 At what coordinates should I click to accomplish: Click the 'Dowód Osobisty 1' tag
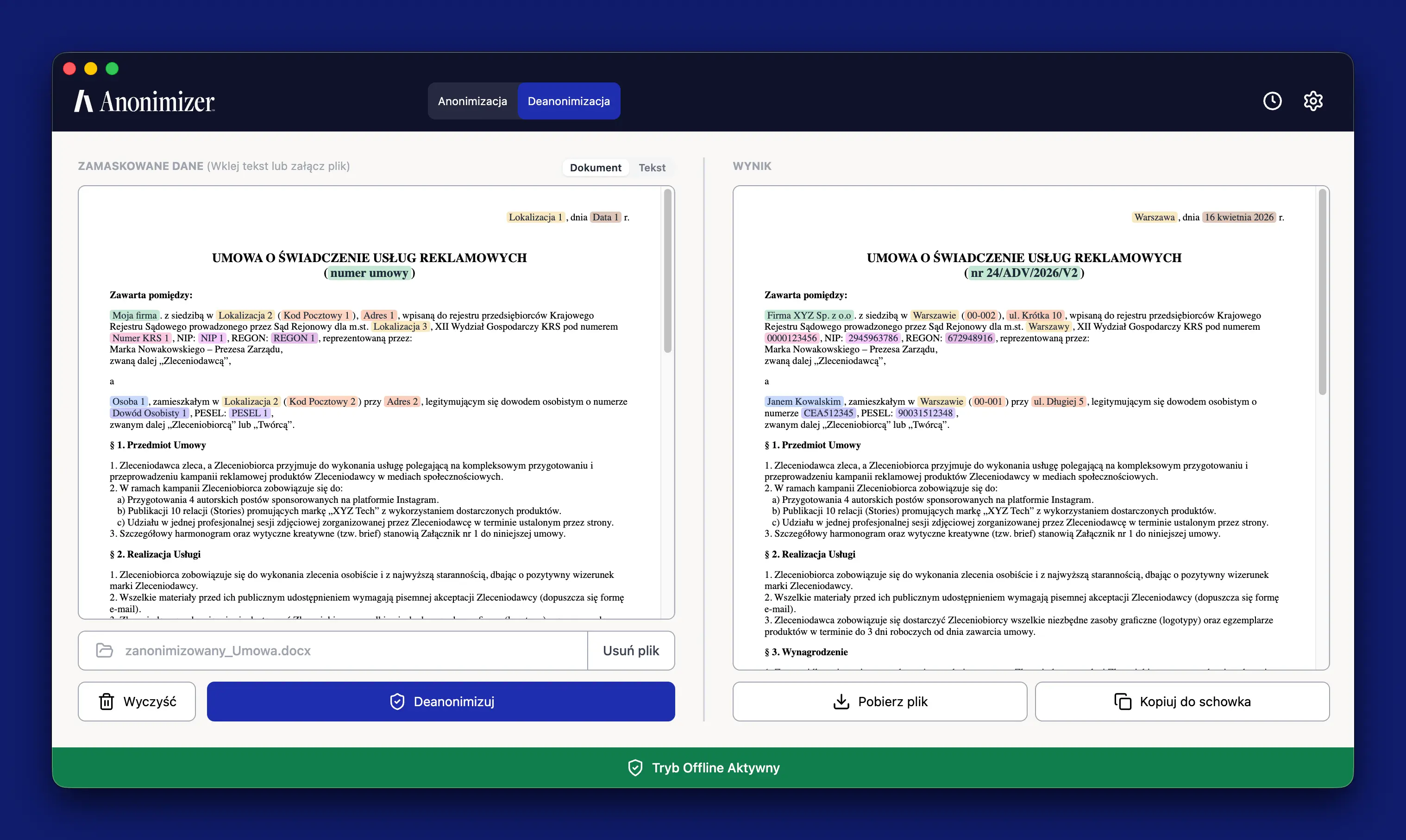click(x=150, y=413)
